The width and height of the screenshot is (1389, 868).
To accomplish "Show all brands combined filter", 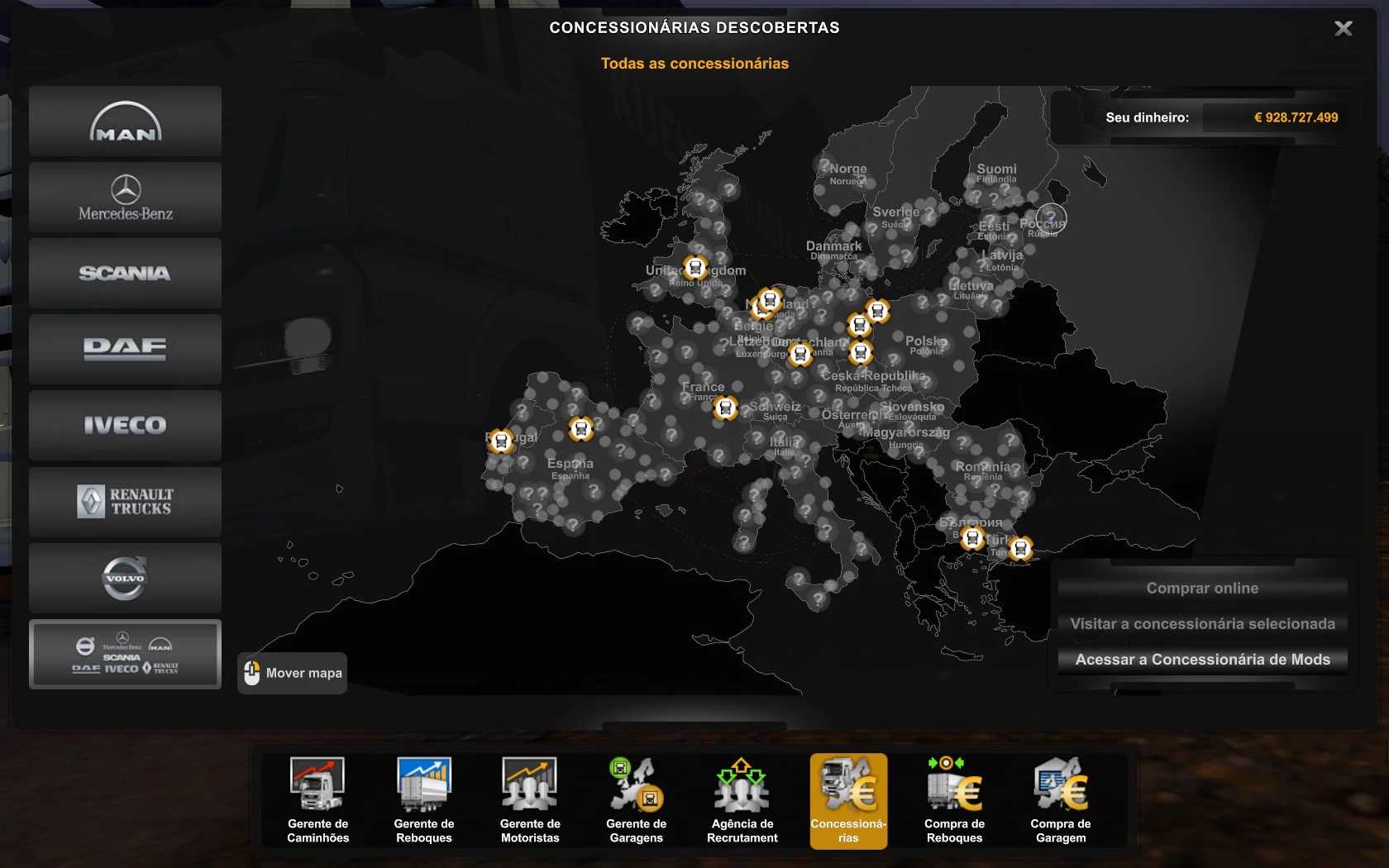I will (125, 655).
